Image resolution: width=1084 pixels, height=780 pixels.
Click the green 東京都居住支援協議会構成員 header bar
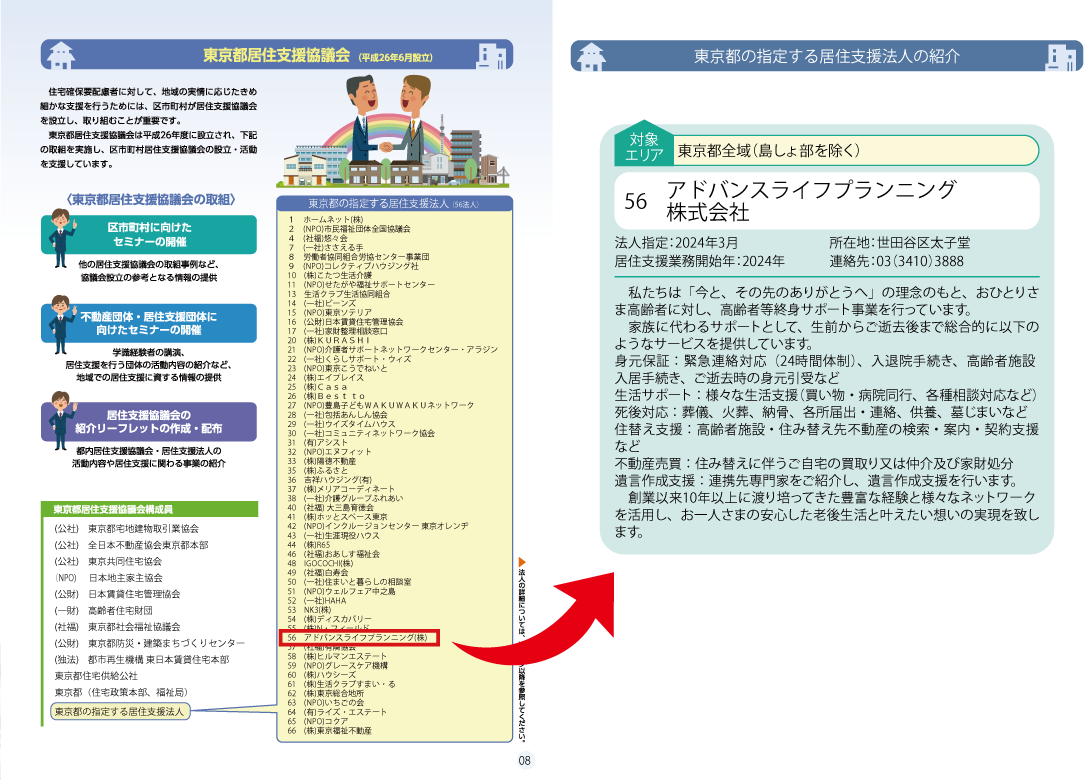(x=149, y=509)
